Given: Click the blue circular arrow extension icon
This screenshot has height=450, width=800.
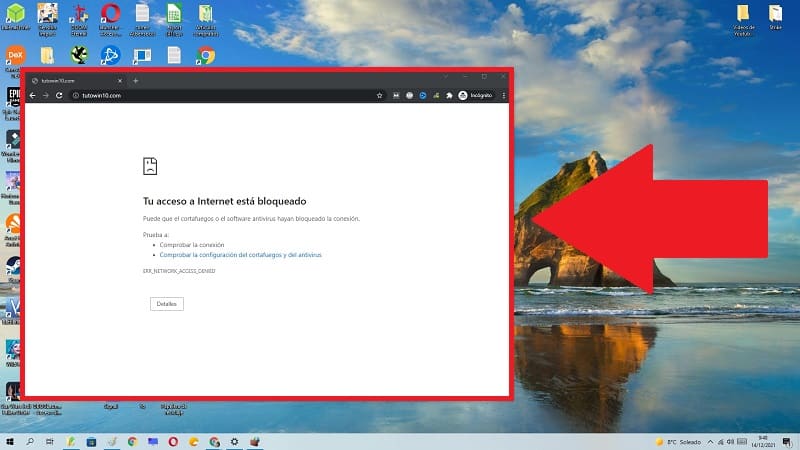Looking at the screenshot, I should pos(423,95).
